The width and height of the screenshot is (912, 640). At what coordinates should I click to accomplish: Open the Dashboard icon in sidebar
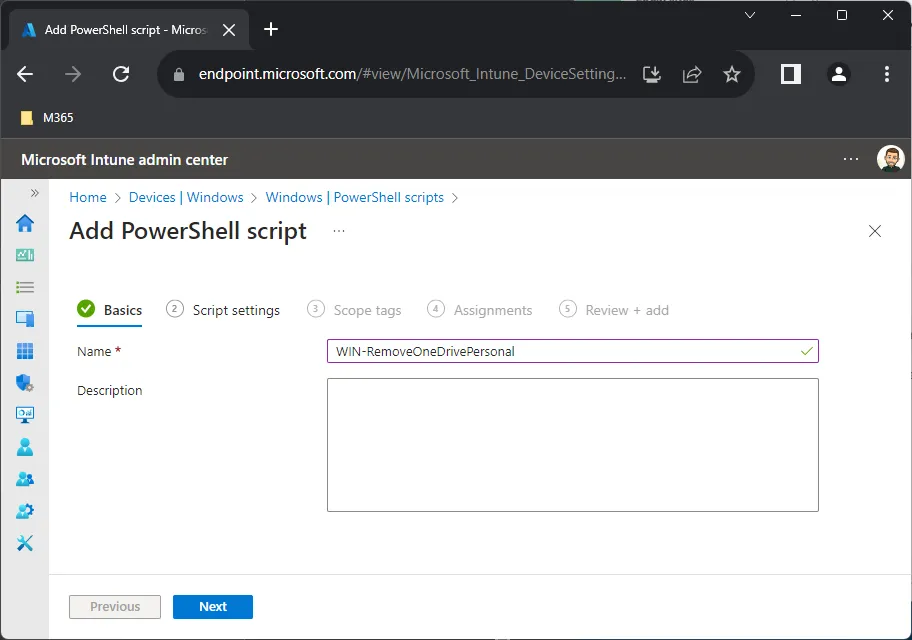click(25, 255)
